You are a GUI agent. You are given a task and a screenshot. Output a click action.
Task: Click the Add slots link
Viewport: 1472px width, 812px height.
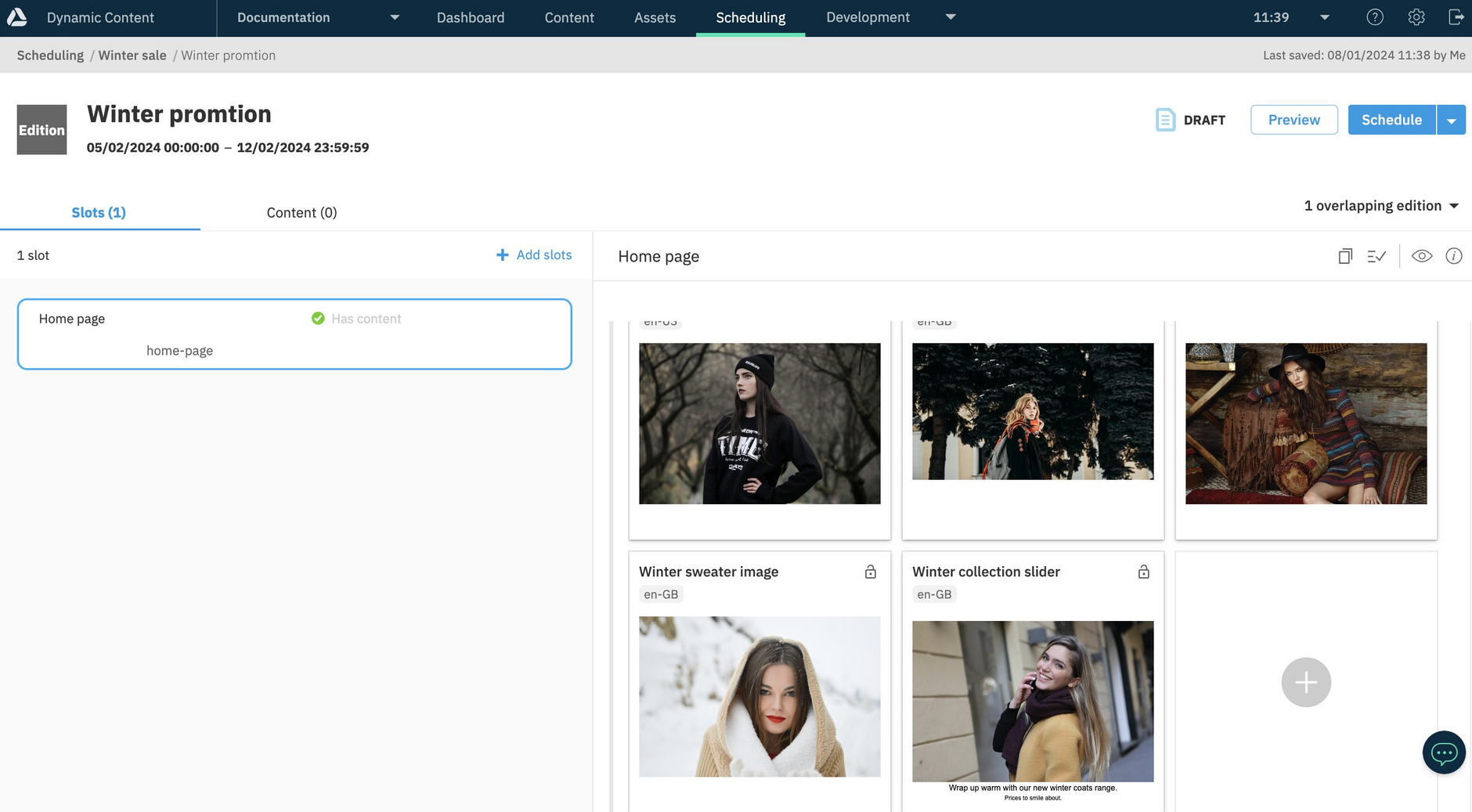[x=544, y=255]
